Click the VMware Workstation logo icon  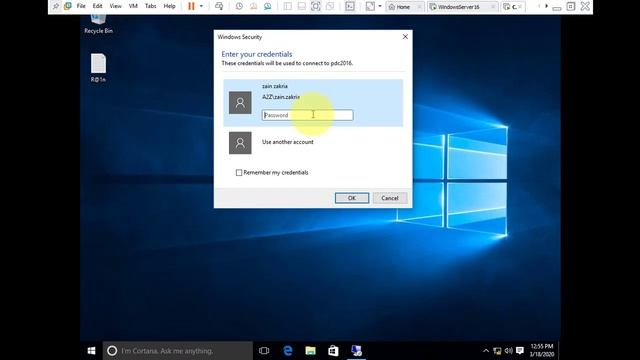68,6
